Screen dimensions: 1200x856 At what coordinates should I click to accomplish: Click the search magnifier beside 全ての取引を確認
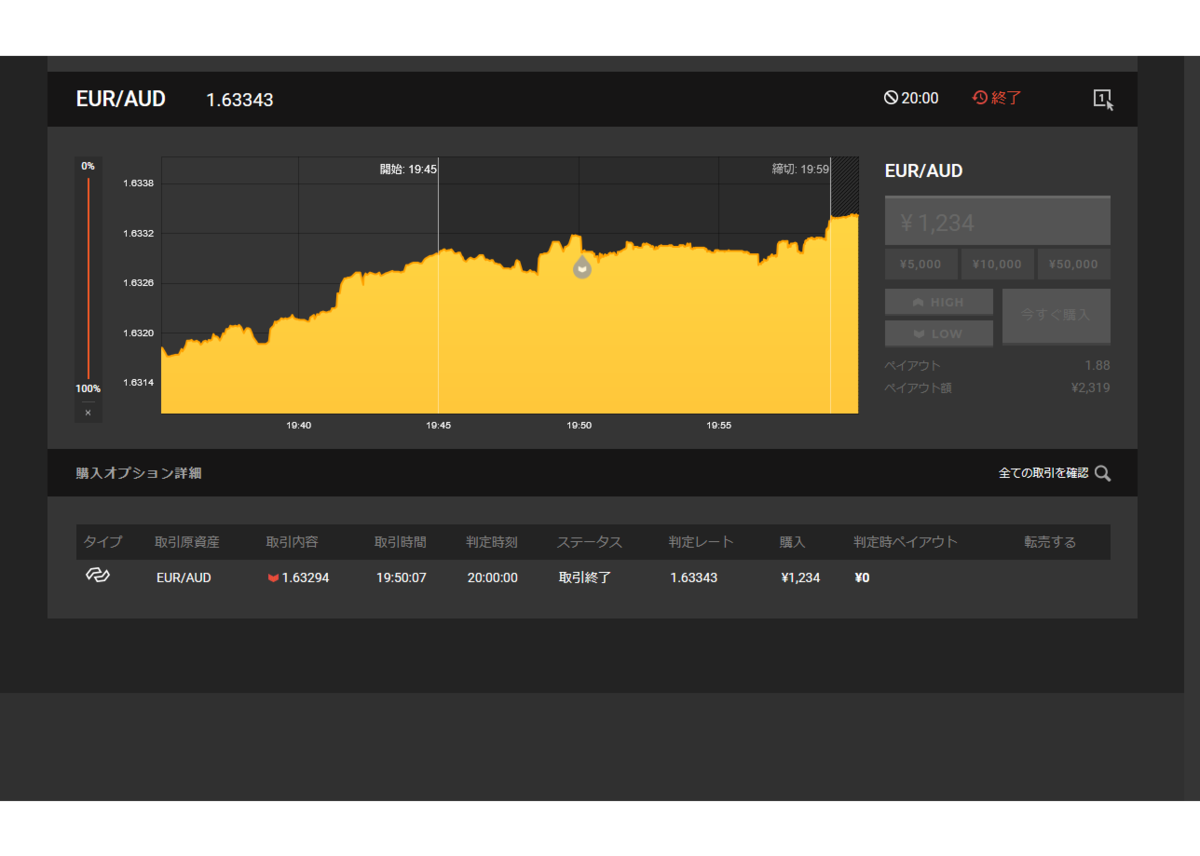tap(1103, 473)
